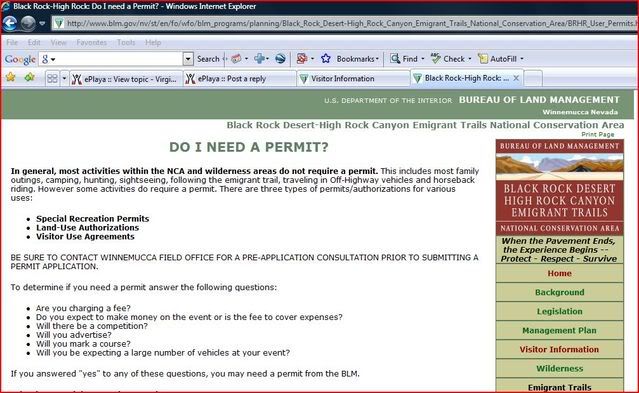Open the Legislation sidebar link

(560, 311)
